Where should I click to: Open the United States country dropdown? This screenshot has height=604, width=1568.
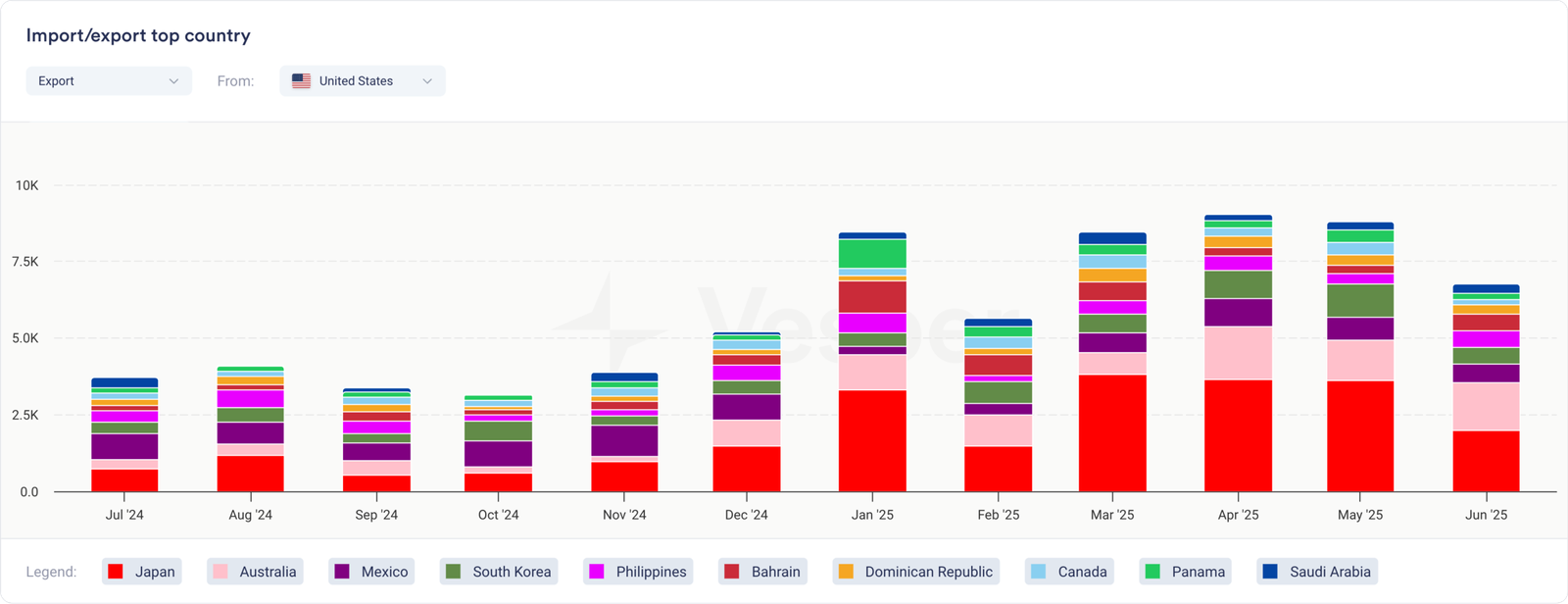(x=362, y=81)
